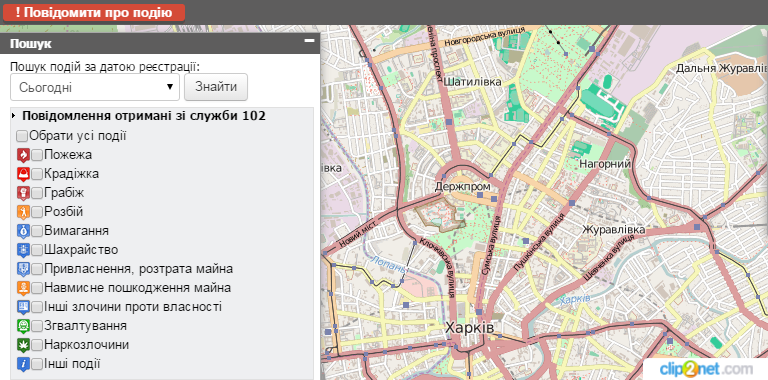Click the green leaf icon beside Наркозлочини

click(23, 345)
